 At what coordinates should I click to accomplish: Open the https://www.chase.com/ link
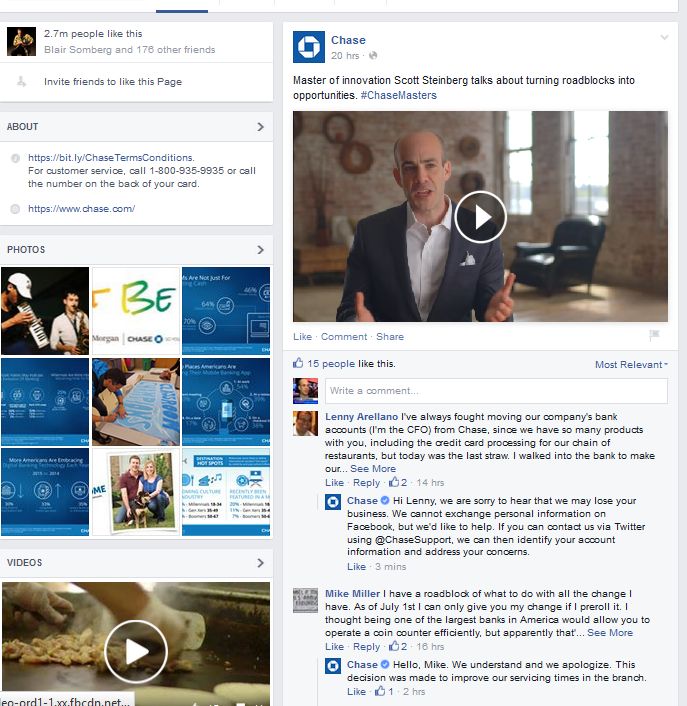tap(81, 209)
